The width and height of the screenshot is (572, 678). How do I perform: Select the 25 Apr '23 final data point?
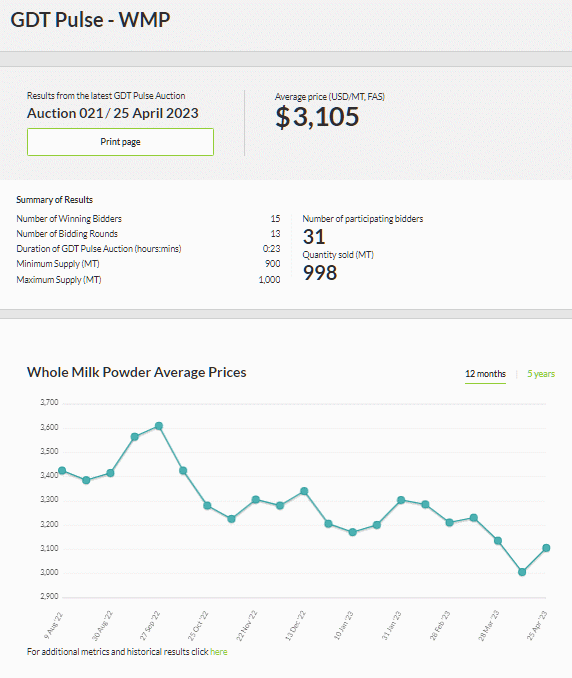click(546, 548)
